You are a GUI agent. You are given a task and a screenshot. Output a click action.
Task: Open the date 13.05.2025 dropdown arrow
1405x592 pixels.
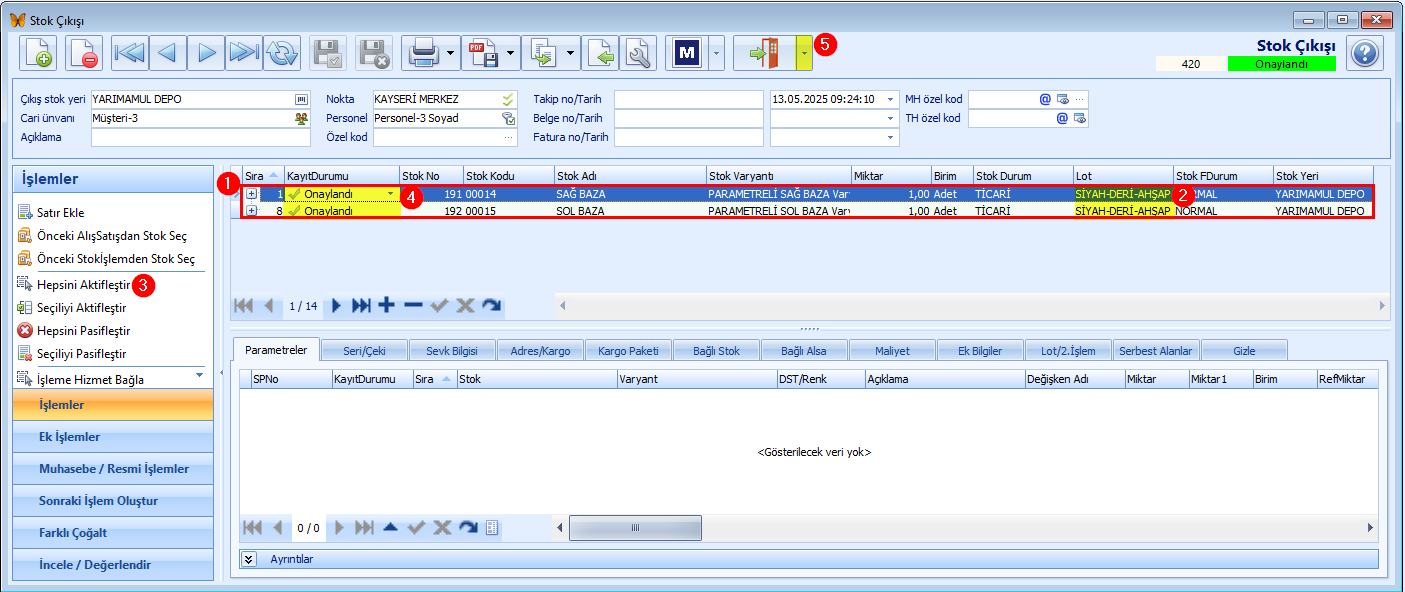click(890, 99)
